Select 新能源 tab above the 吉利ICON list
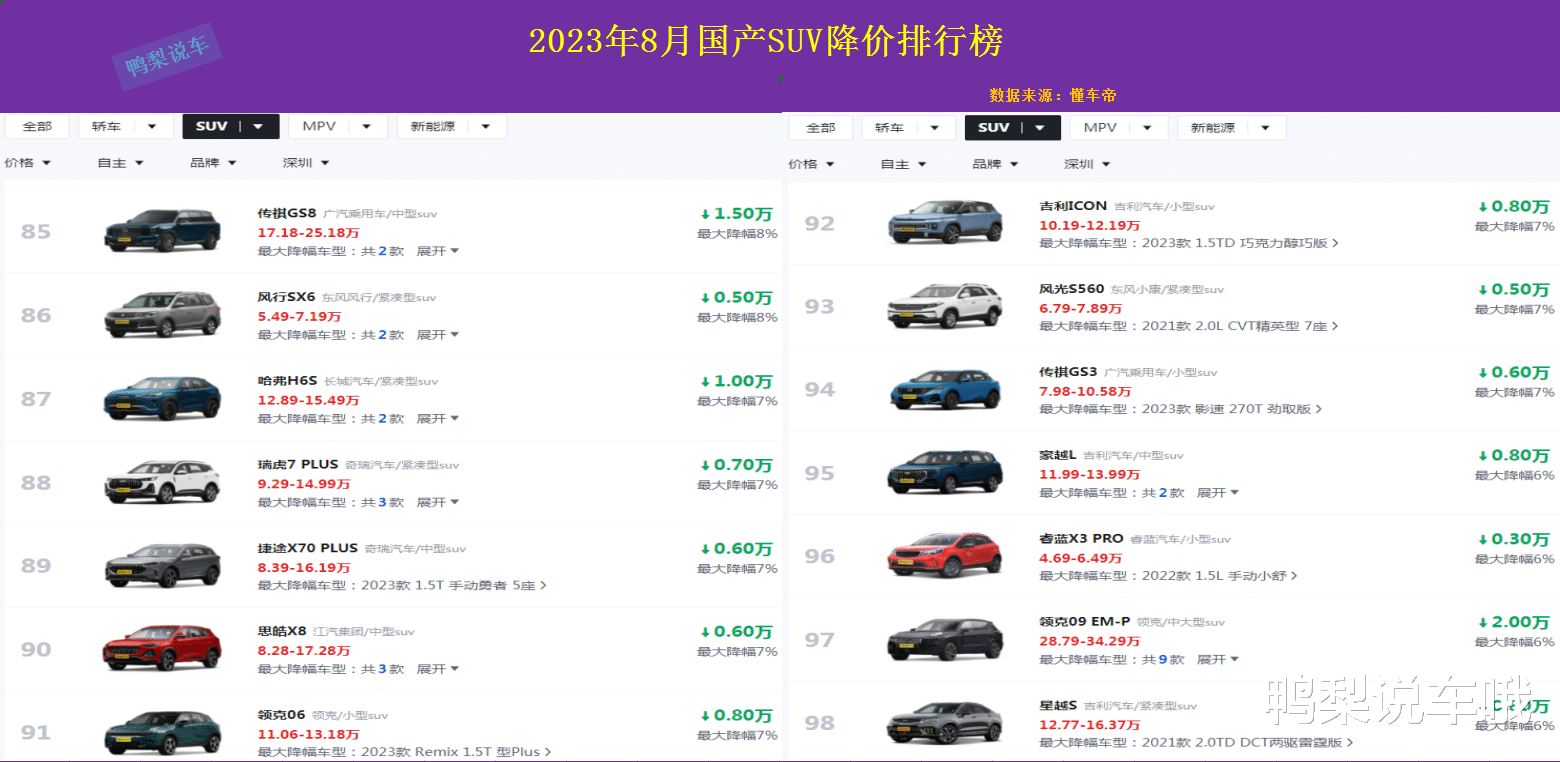 1232,128
